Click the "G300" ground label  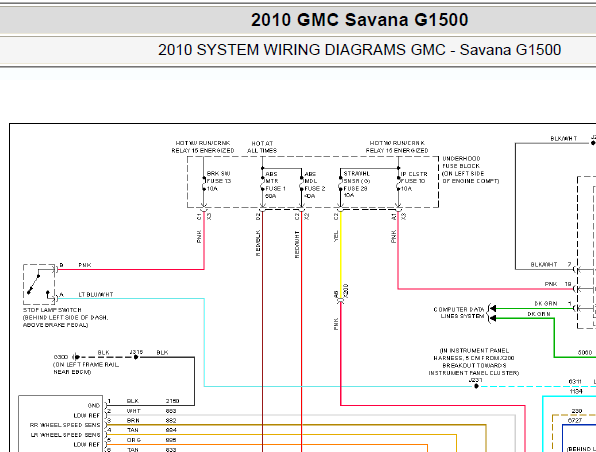point(61,357)
